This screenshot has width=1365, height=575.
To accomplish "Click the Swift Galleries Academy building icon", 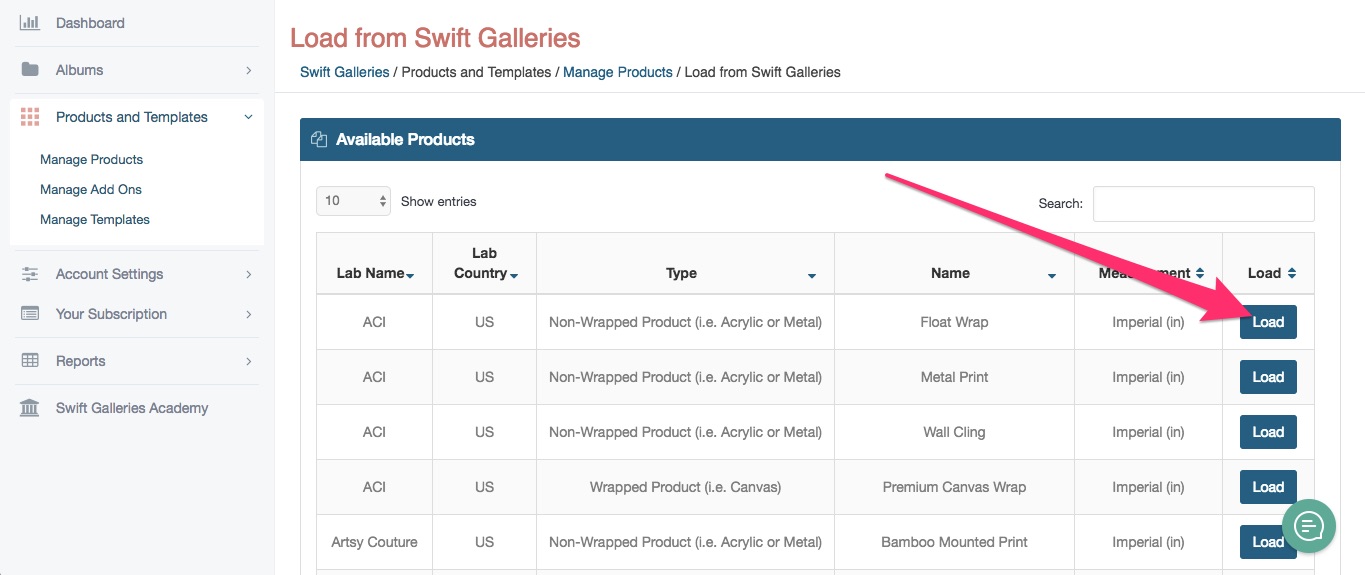I will (30, 408).
